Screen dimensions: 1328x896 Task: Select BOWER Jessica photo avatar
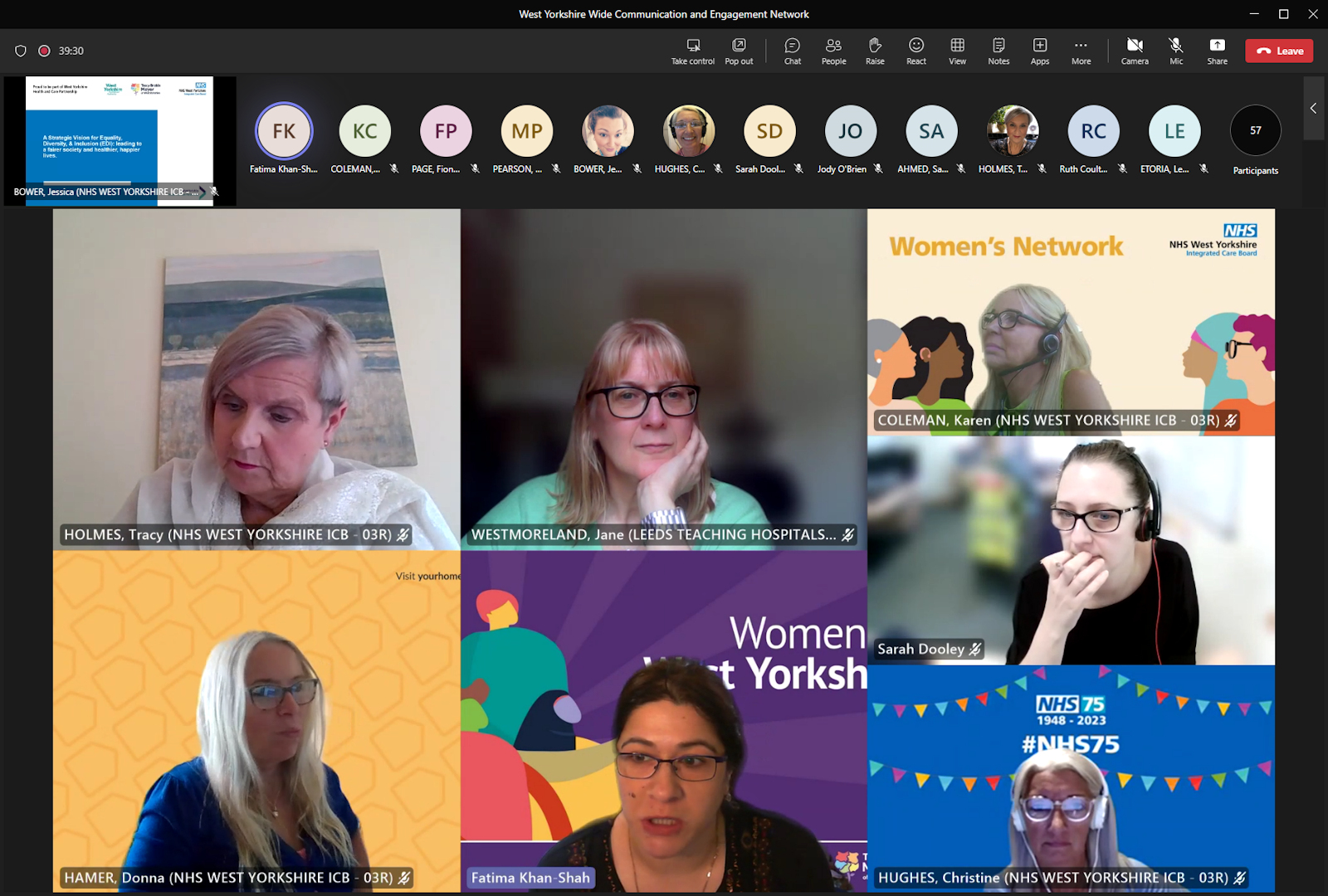coord(608,130)
